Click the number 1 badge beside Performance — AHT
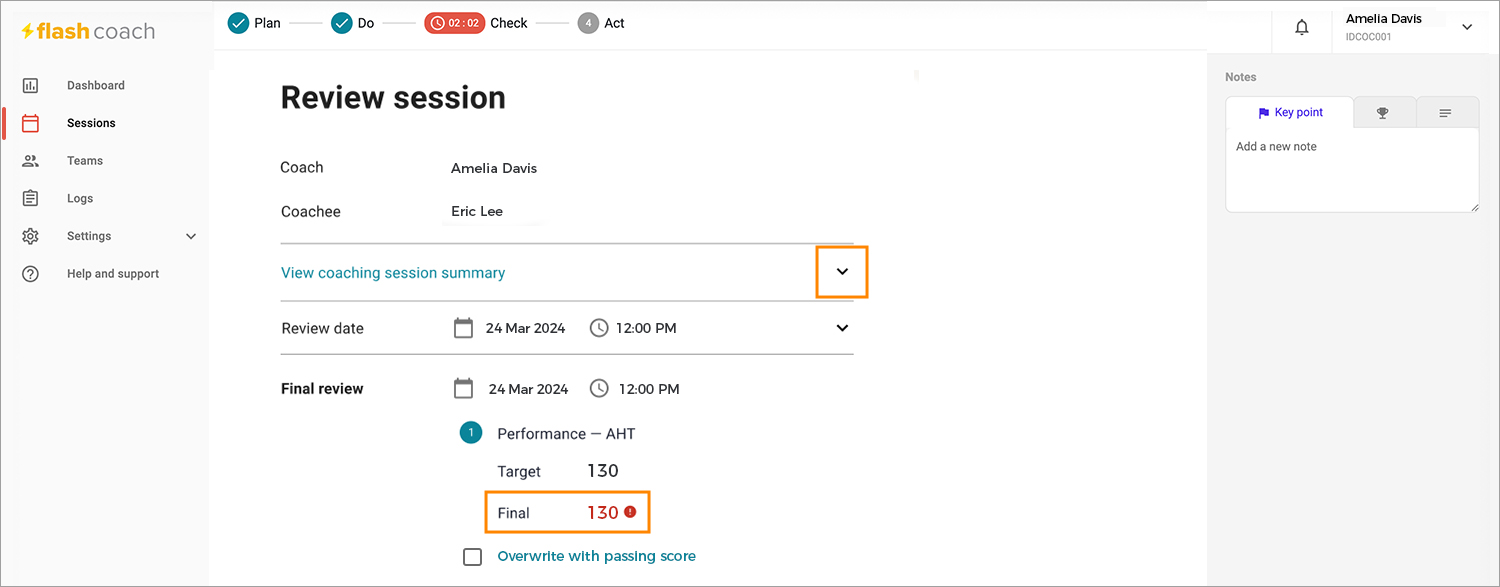 point(471,433)
